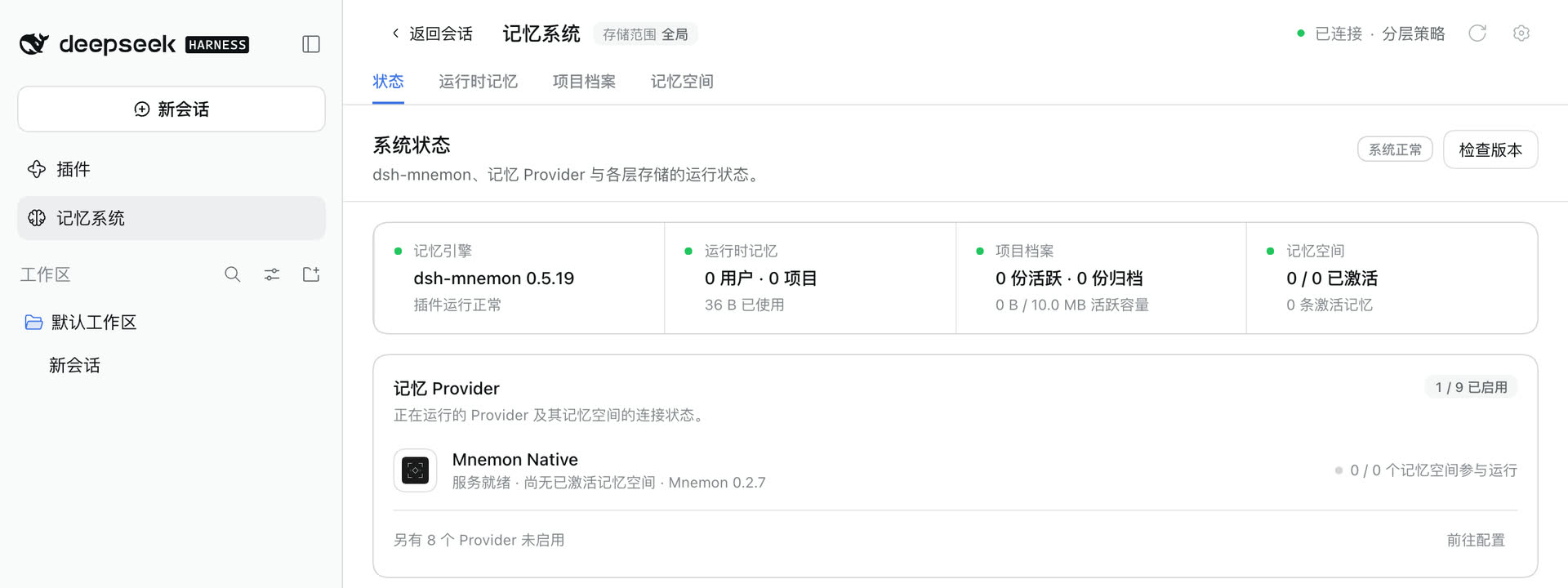Expand the 默认工作区 folder
This screenshot has width=1568, height=588.
point(171,323)
